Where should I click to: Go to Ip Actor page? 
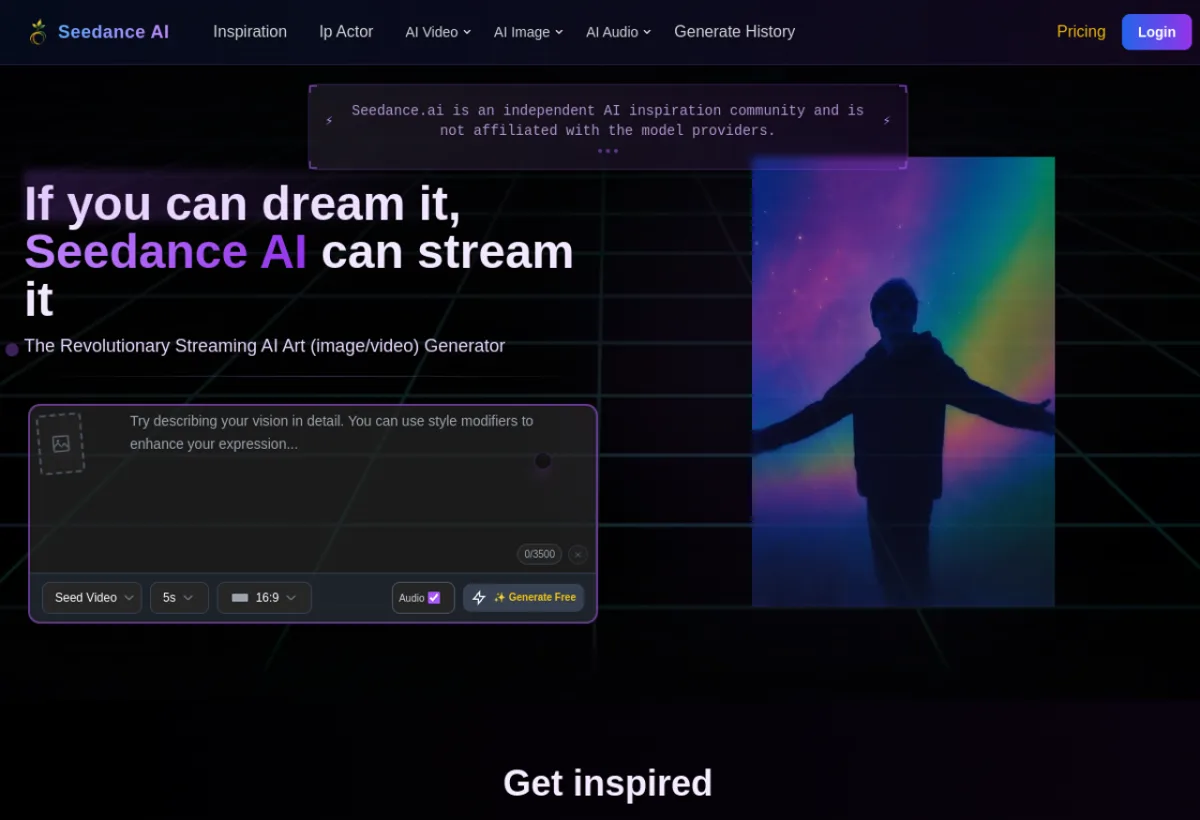coord(346,32)
